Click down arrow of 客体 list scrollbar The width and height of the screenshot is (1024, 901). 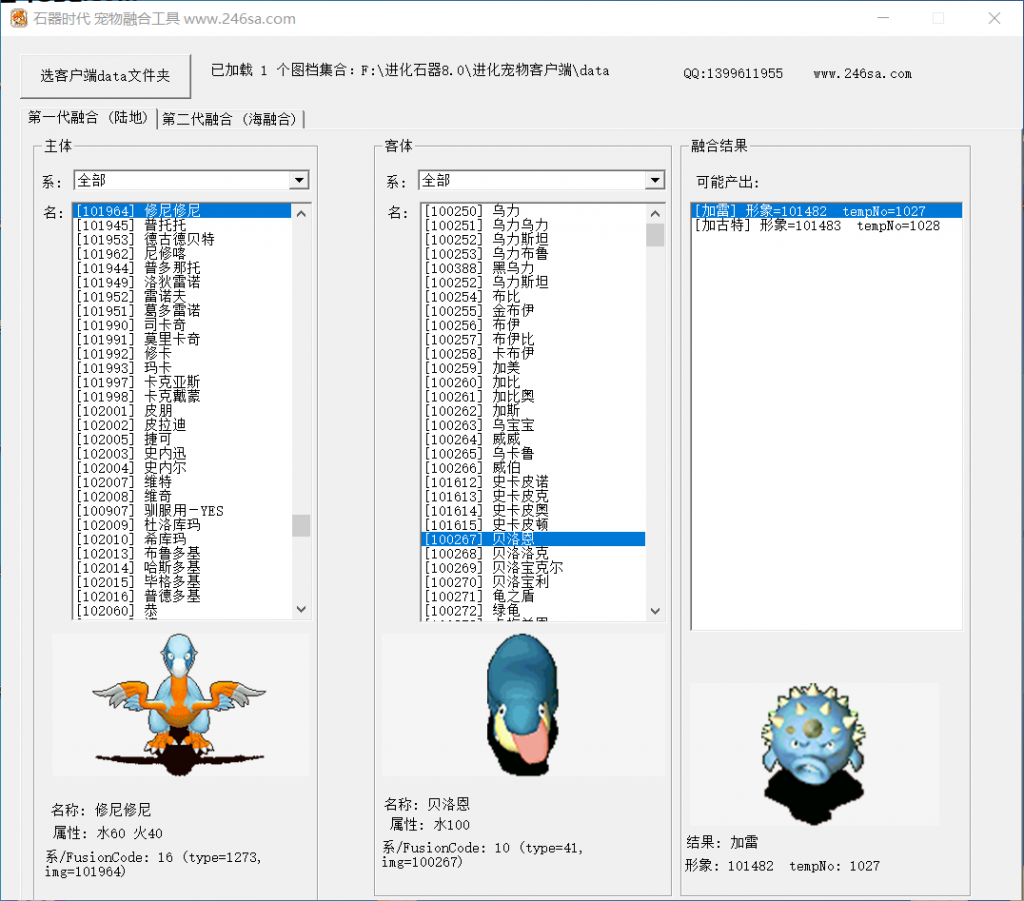coord(655,610)
